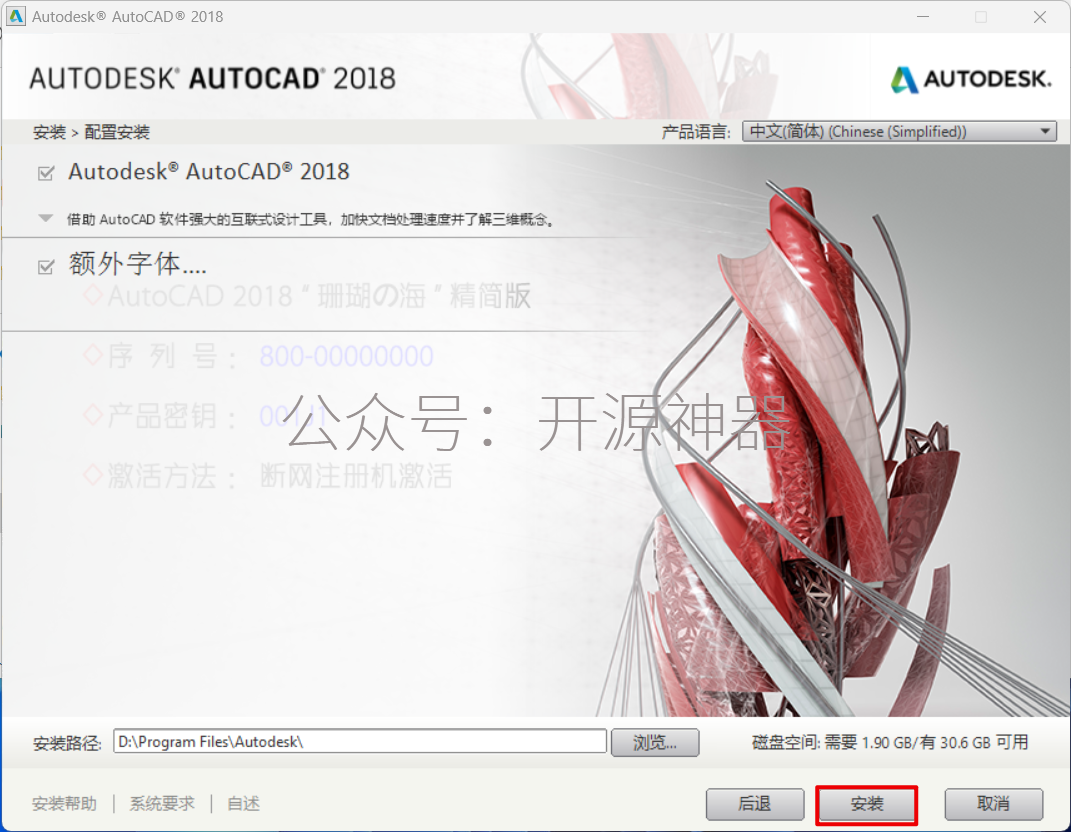Click the Autodesk logo in header
1071x832 pixels.
(x=971, y=79)
